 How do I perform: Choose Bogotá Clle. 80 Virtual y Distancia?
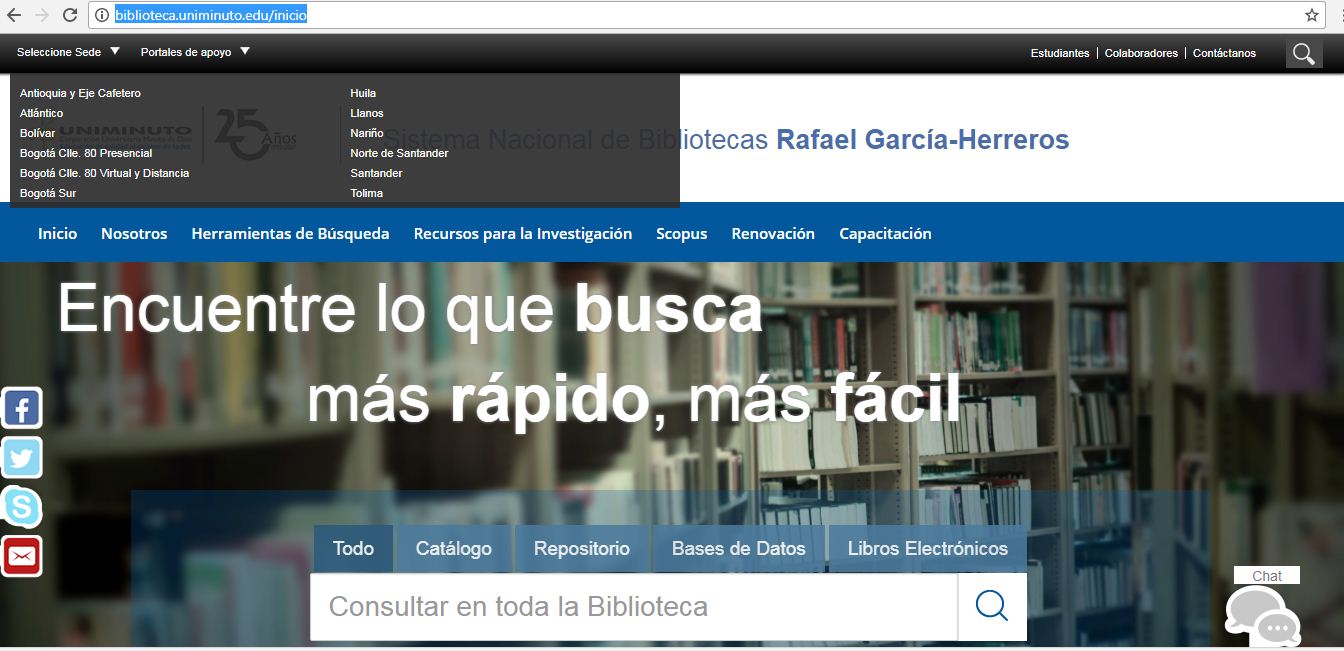coord(104,173)
